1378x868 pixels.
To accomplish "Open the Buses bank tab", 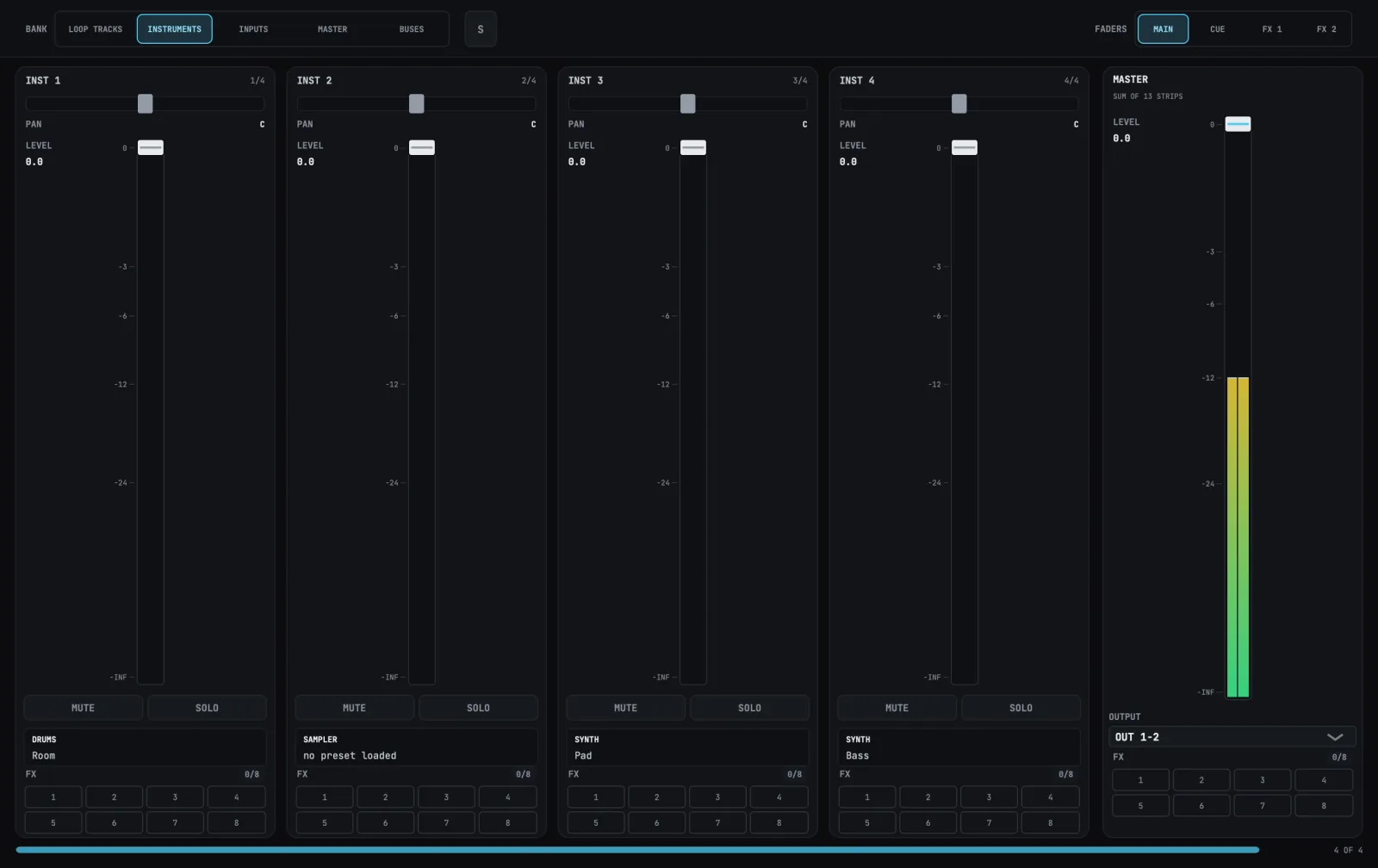I will [x=412, y=29].
